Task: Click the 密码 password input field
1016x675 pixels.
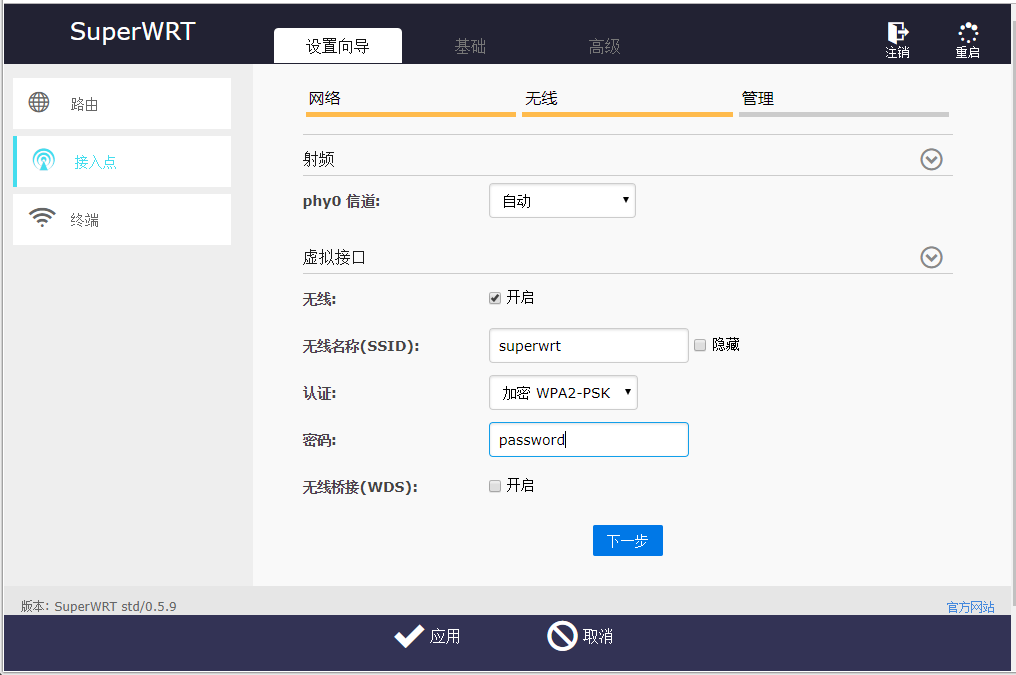Action: (x=588, y=439)
